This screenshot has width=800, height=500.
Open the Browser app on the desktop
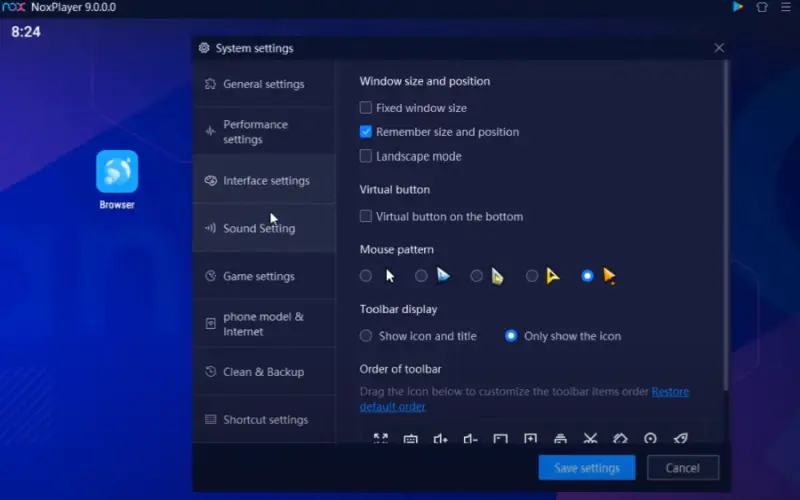[117, 172]
